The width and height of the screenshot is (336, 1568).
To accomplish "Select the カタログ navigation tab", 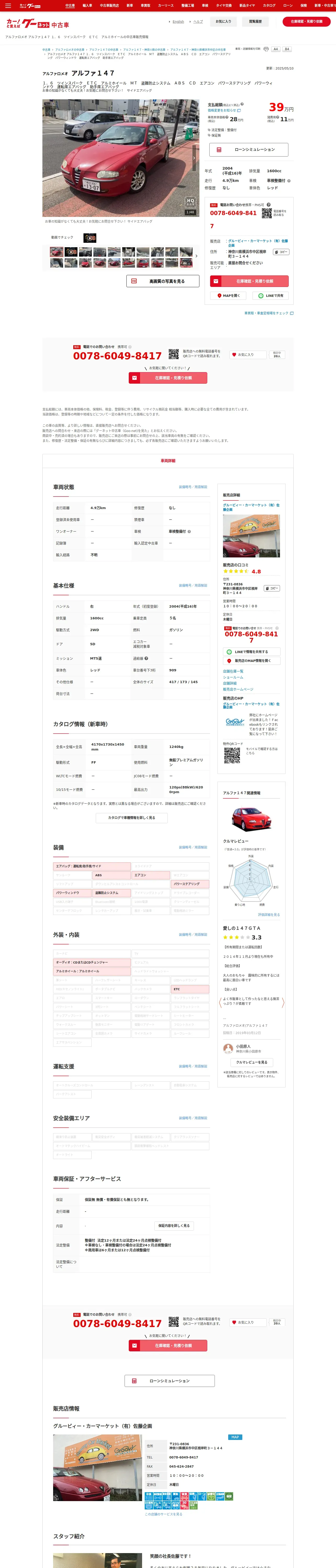I will point(269,5).
